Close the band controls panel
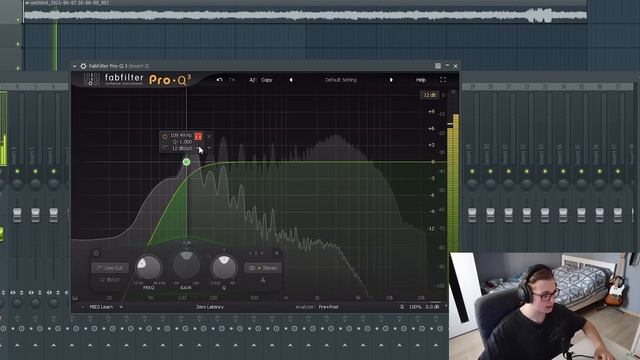Screen dimensions: 640x360 pyautogui.click(x=276, y=253)
